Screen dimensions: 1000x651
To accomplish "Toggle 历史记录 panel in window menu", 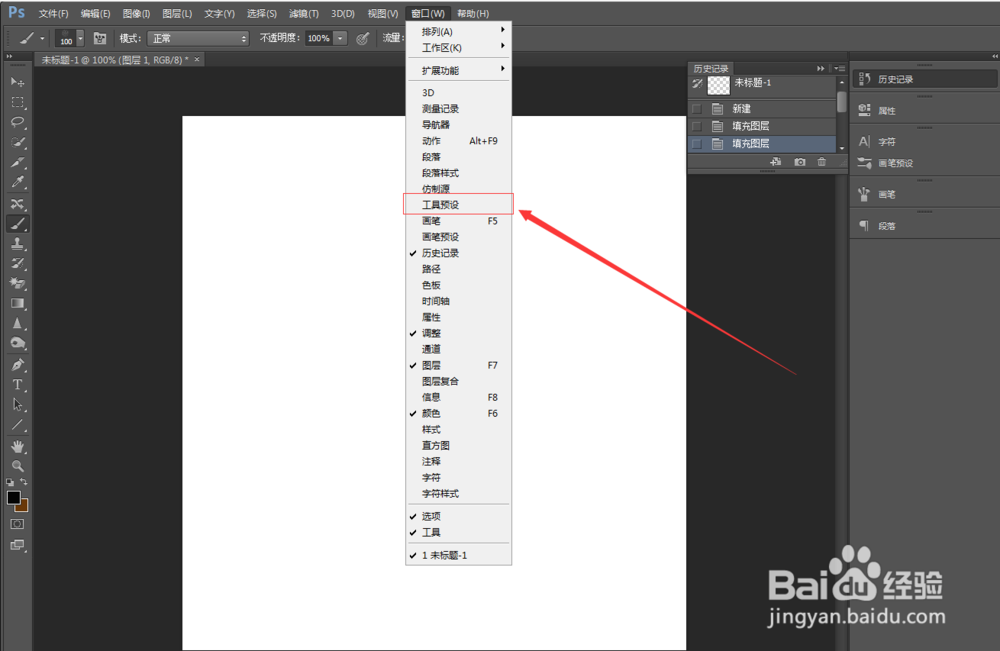I will (x=459, y=253).
